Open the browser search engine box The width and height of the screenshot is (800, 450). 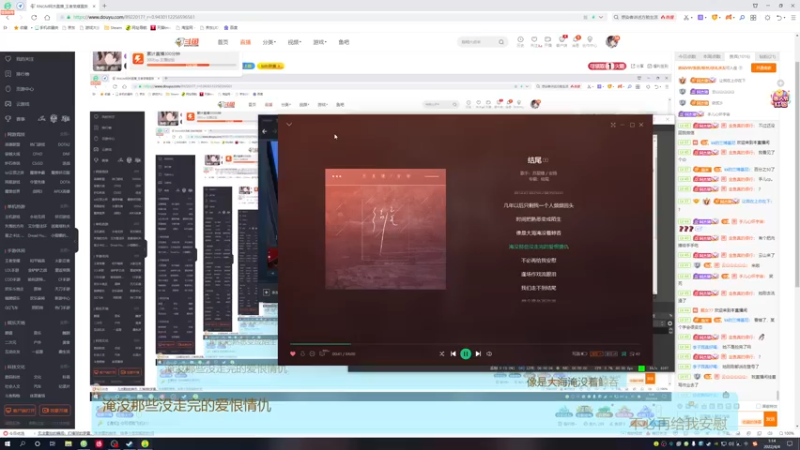644,17
